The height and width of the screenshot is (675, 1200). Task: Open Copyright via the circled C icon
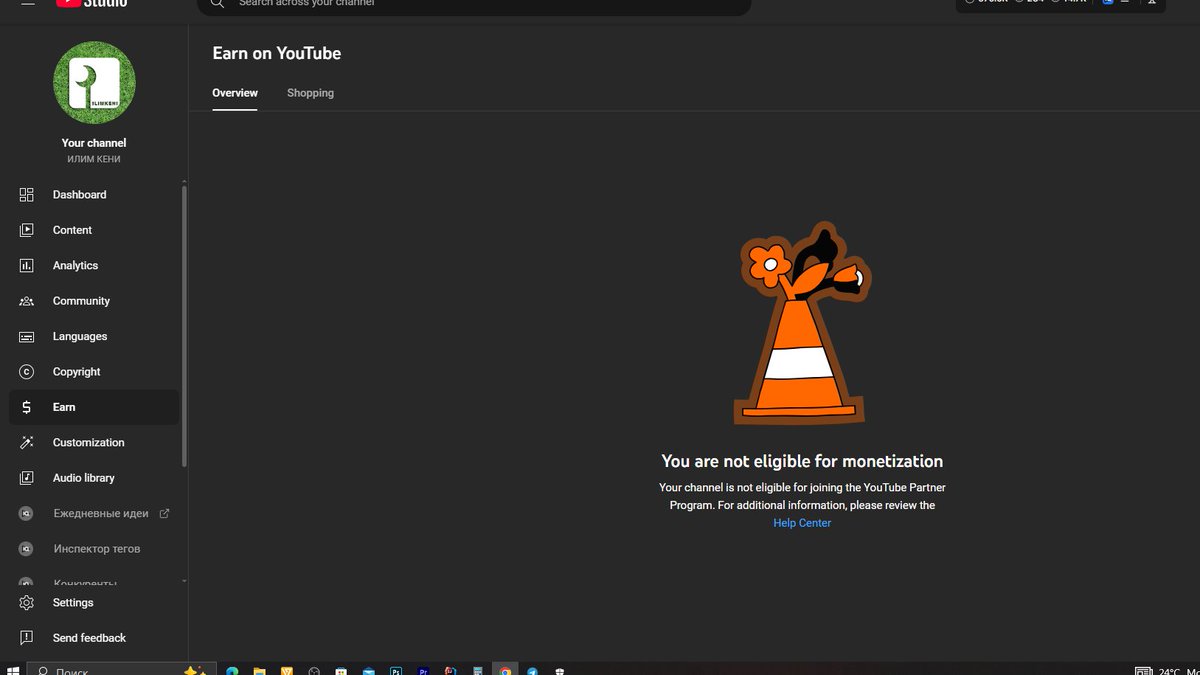27,372
